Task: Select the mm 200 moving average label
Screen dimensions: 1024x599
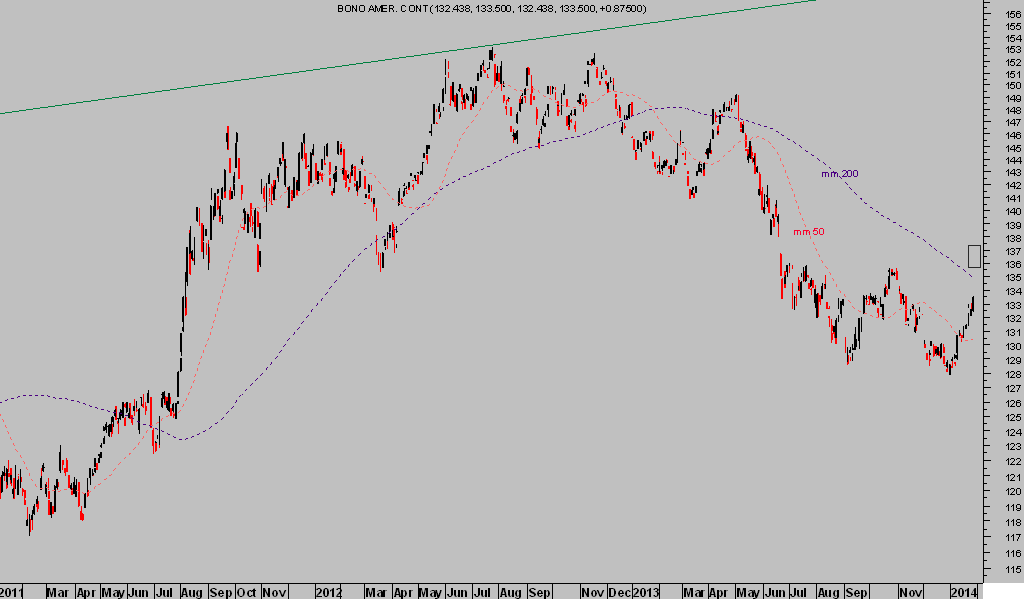Action: coord(839,174)
